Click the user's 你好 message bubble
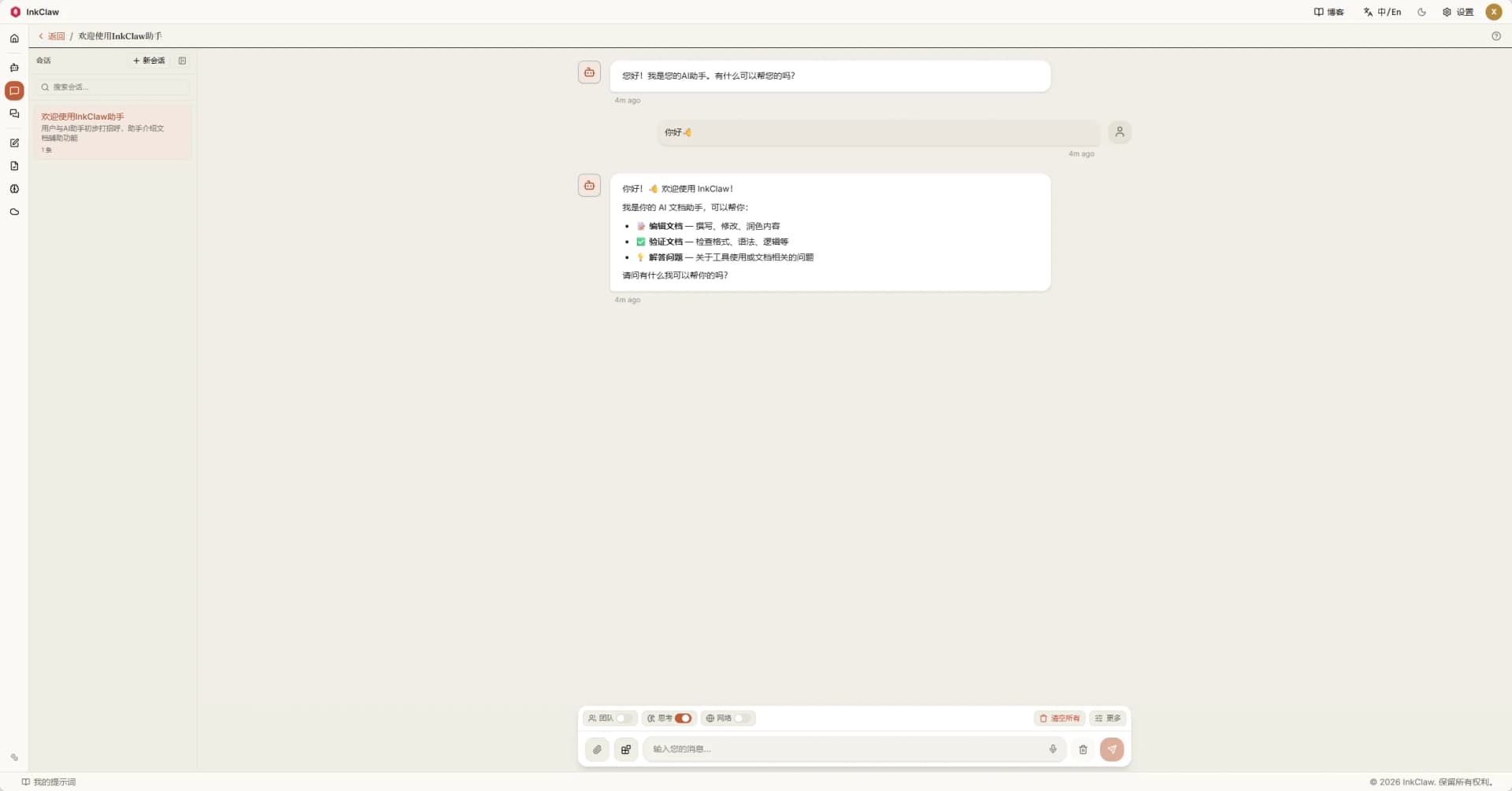 coord(878,133)
